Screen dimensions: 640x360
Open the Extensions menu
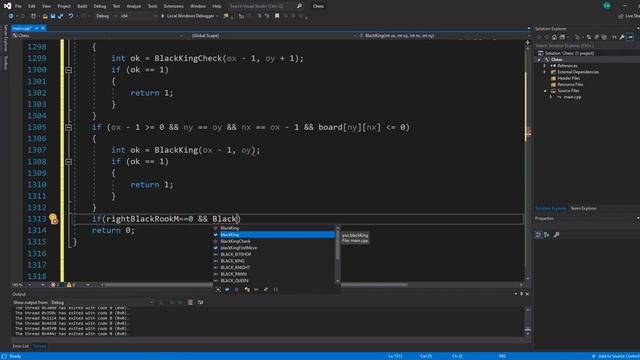pyautogui.click(x=173, y=6)
